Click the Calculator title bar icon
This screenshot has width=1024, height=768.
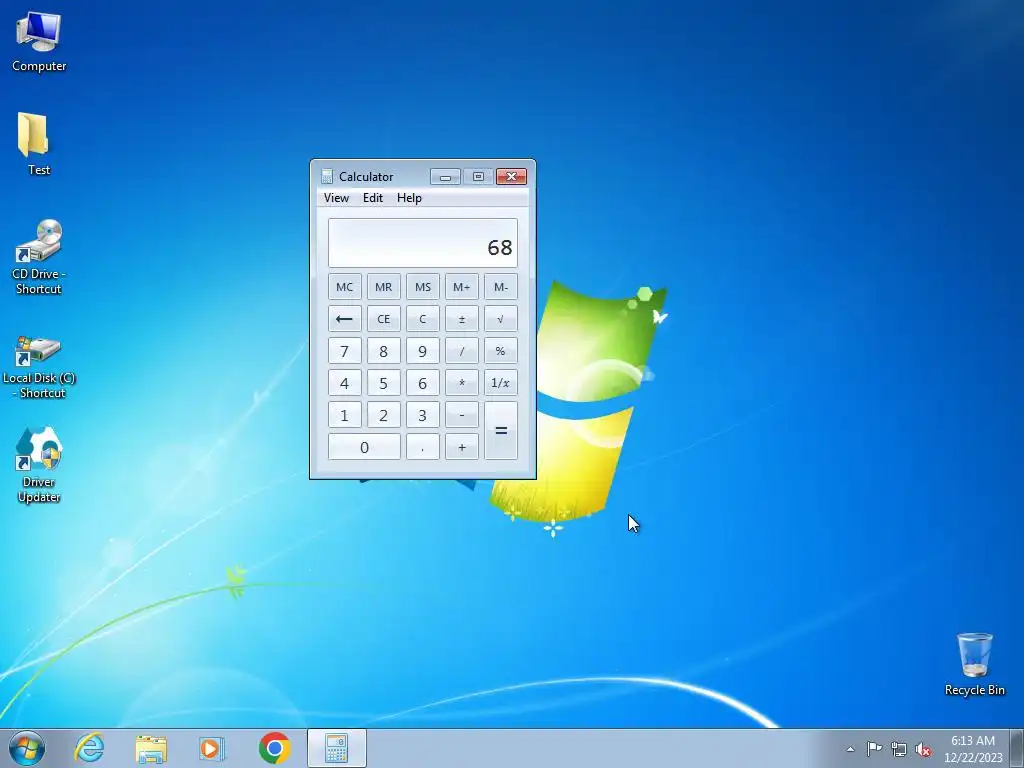327,176
